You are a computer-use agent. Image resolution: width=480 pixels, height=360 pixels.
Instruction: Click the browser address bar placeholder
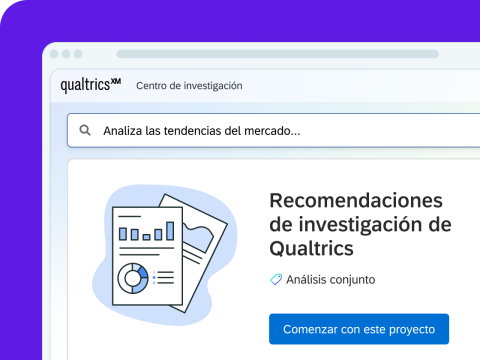tap(277, 54)
